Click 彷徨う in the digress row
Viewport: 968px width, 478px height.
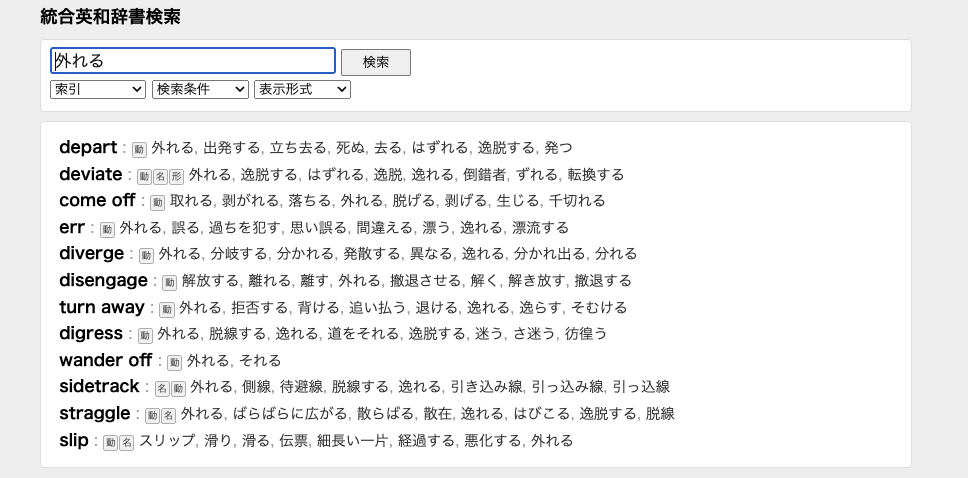pos(585,333)
